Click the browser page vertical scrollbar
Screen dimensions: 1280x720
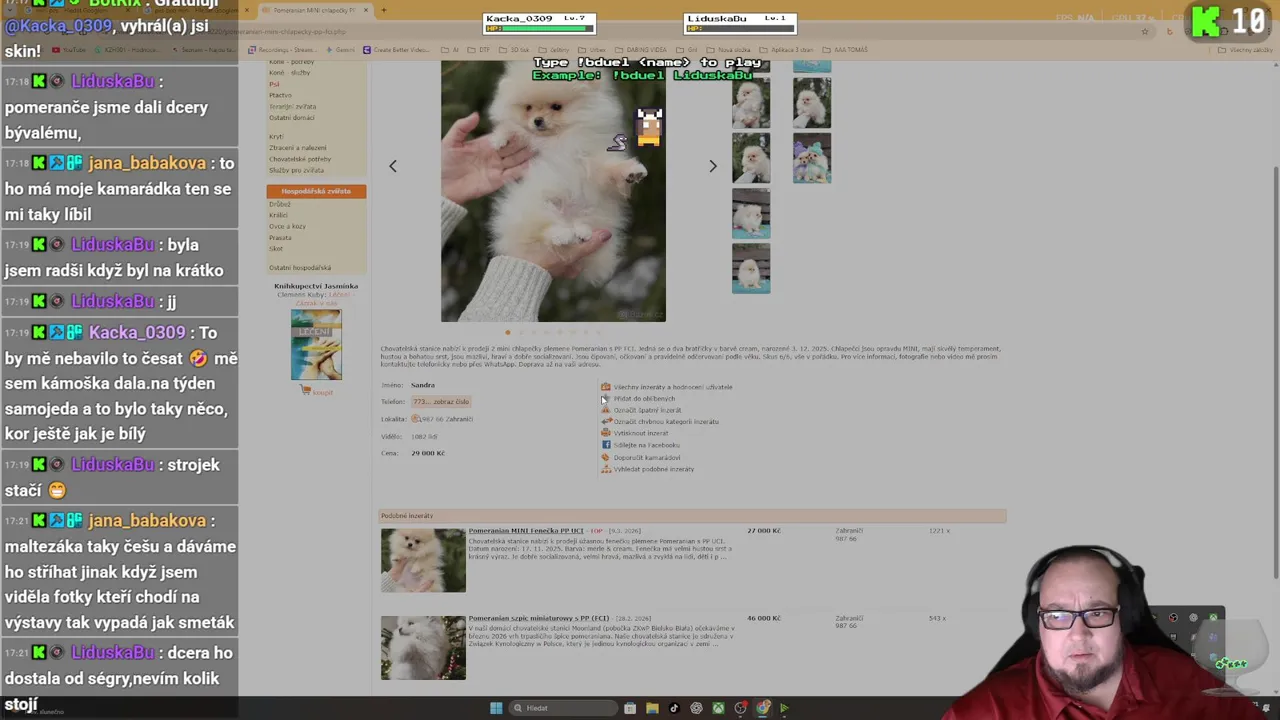coord(1275,370)
